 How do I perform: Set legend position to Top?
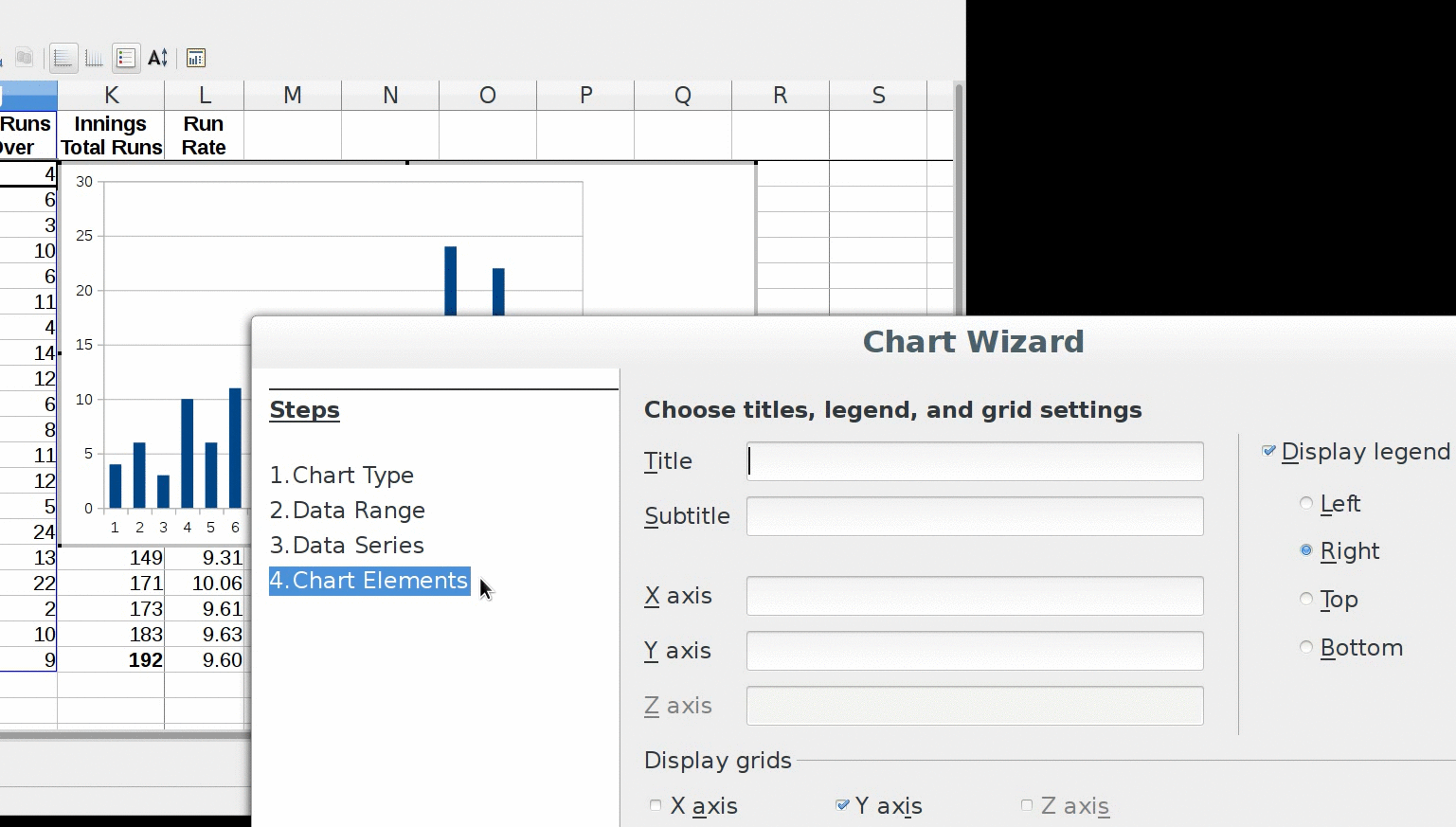tap(1306, 600)
